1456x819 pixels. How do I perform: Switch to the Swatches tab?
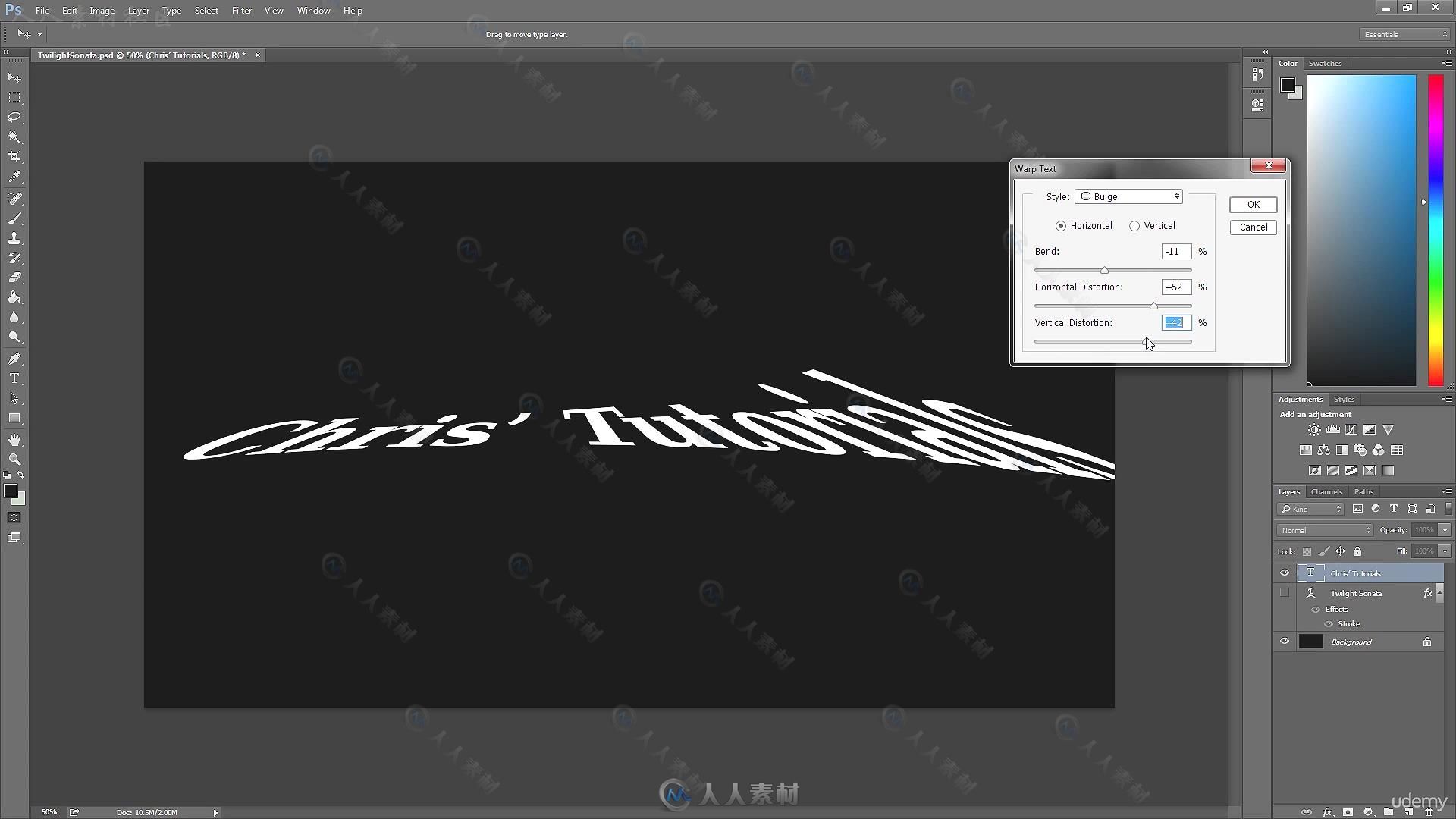pyautogui.click(x=1325, y=62)
